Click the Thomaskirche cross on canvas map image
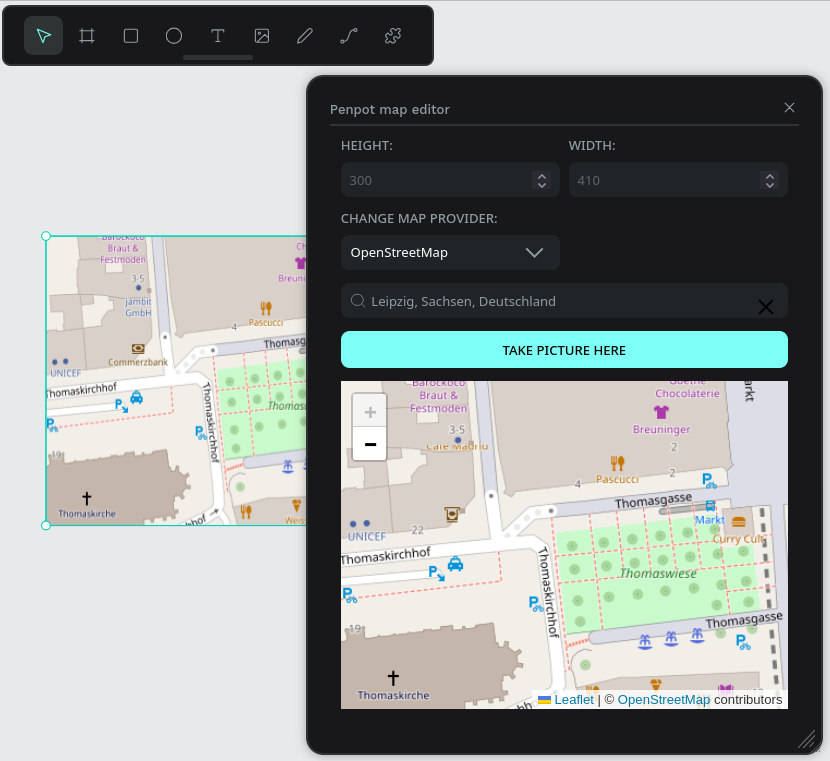830x761 pixels. (x=87, y=498)
